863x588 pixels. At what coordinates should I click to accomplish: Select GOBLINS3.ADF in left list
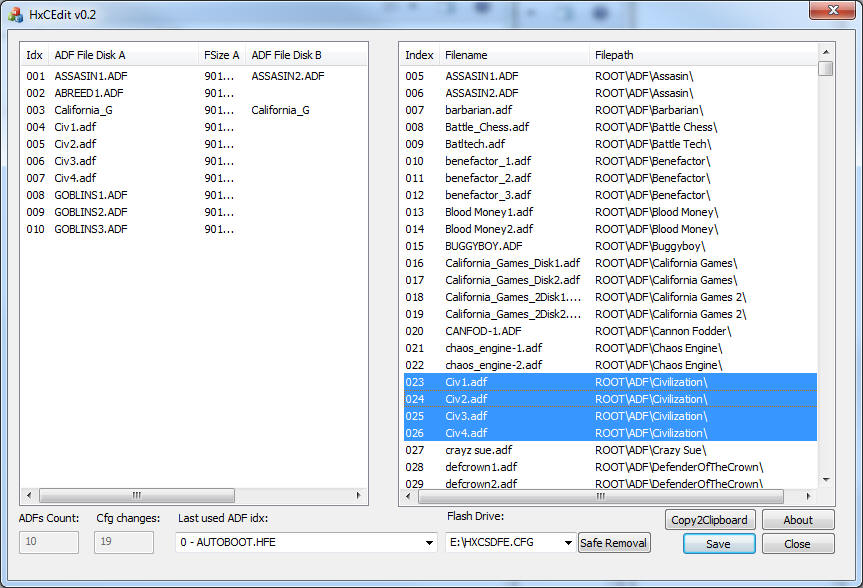tap(90, 230)
